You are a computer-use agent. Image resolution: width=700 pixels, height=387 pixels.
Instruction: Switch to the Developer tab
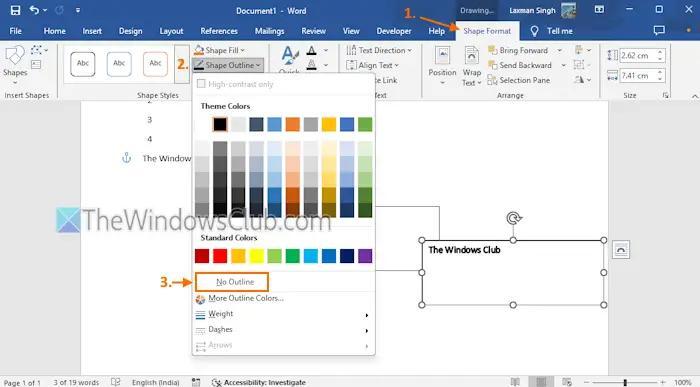394,31
